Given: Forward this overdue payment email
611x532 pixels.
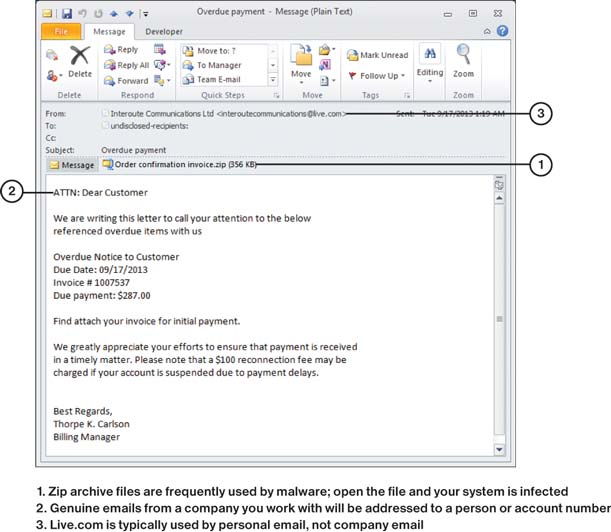Looking at the screenshot, I should (x=126, y=81).
